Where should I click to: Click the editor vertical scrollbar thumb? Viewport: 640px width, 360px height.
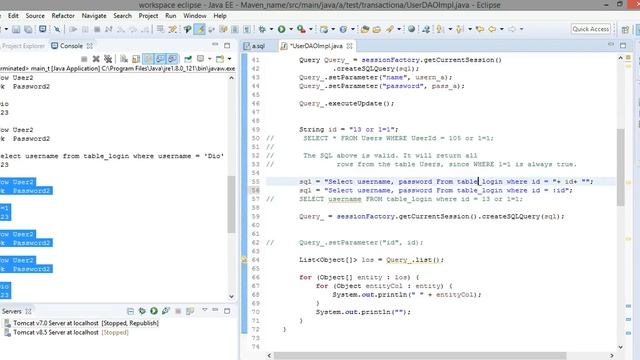click(x=620, y=167)
